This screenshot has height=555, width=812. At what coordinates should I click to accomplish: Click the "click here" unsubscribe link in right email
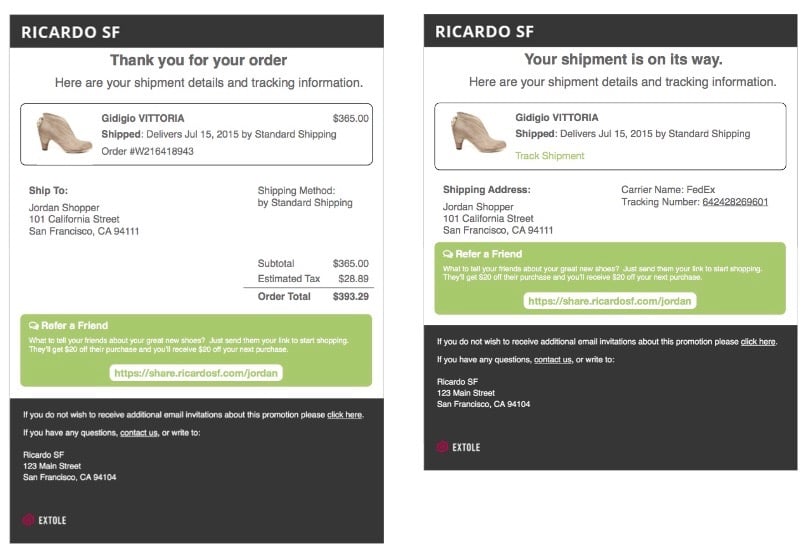click(757, 342)
